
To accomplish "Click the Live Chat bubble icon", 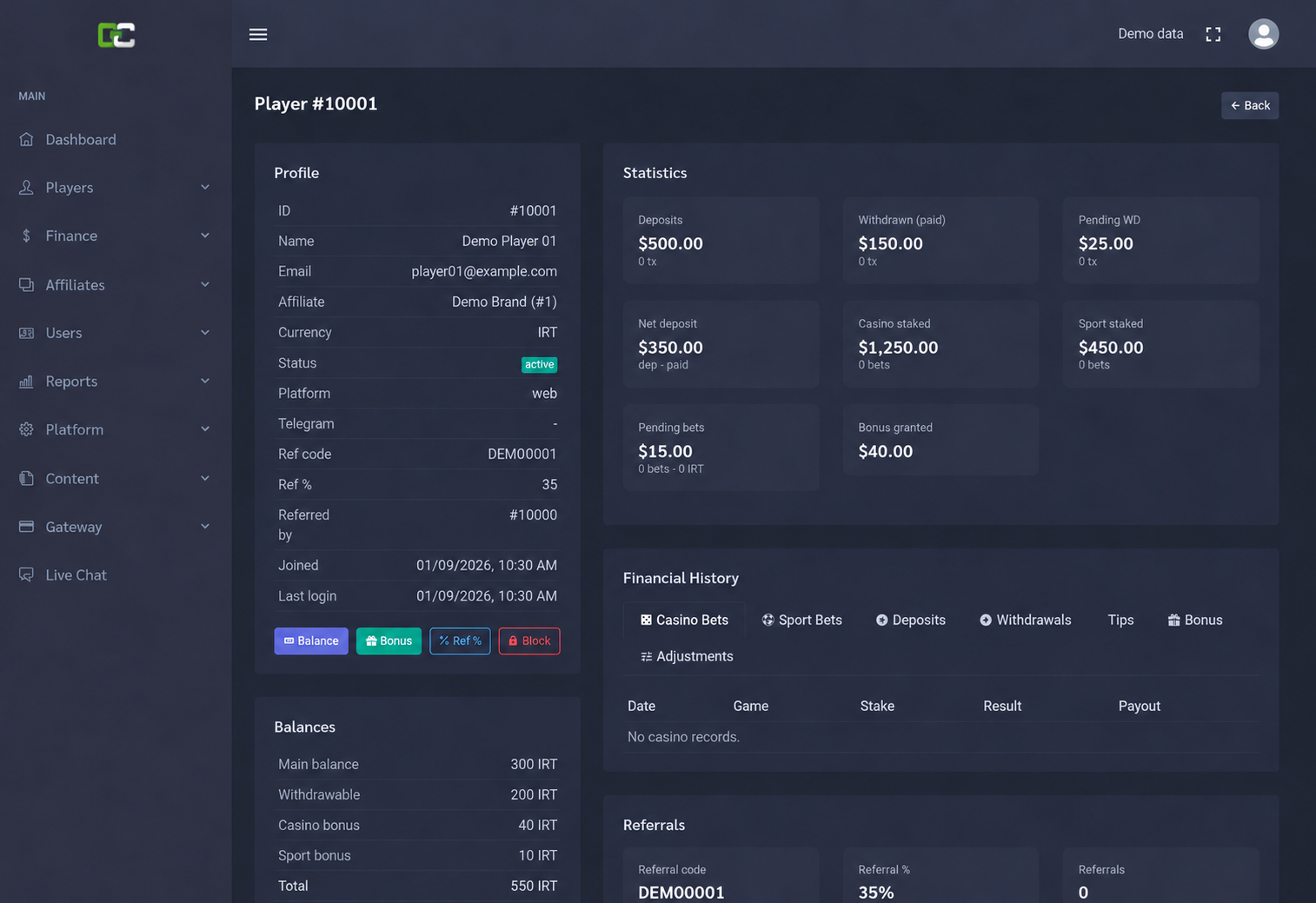I will [x=26, y=574].
